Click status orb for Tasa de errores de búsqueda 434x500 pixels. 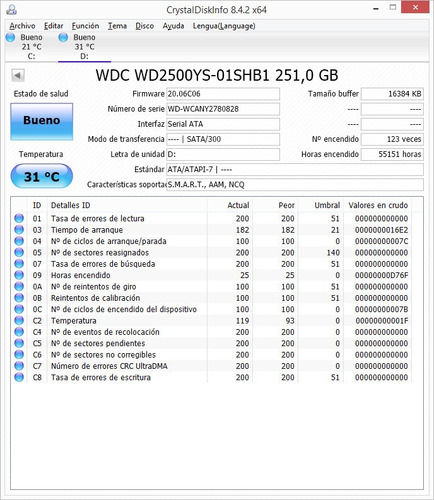(19, 264)
